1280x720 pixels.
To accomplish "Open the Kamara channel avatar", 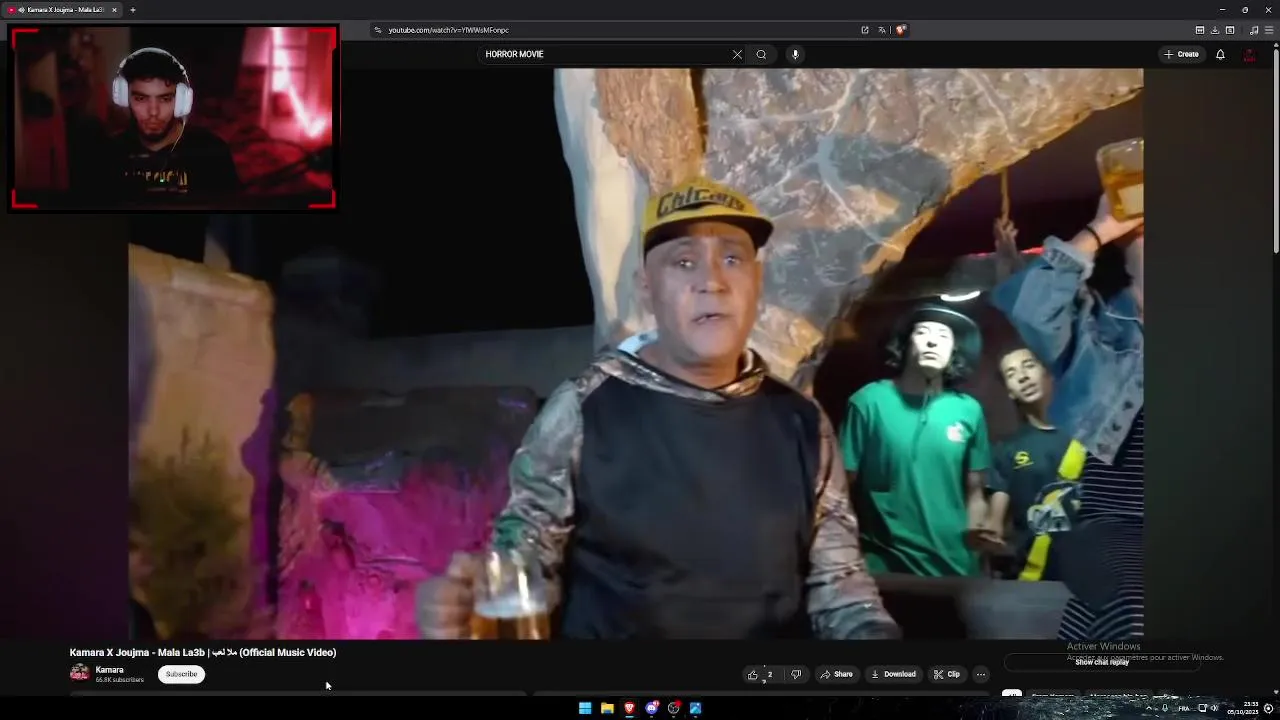I will [x=79, y=674].
